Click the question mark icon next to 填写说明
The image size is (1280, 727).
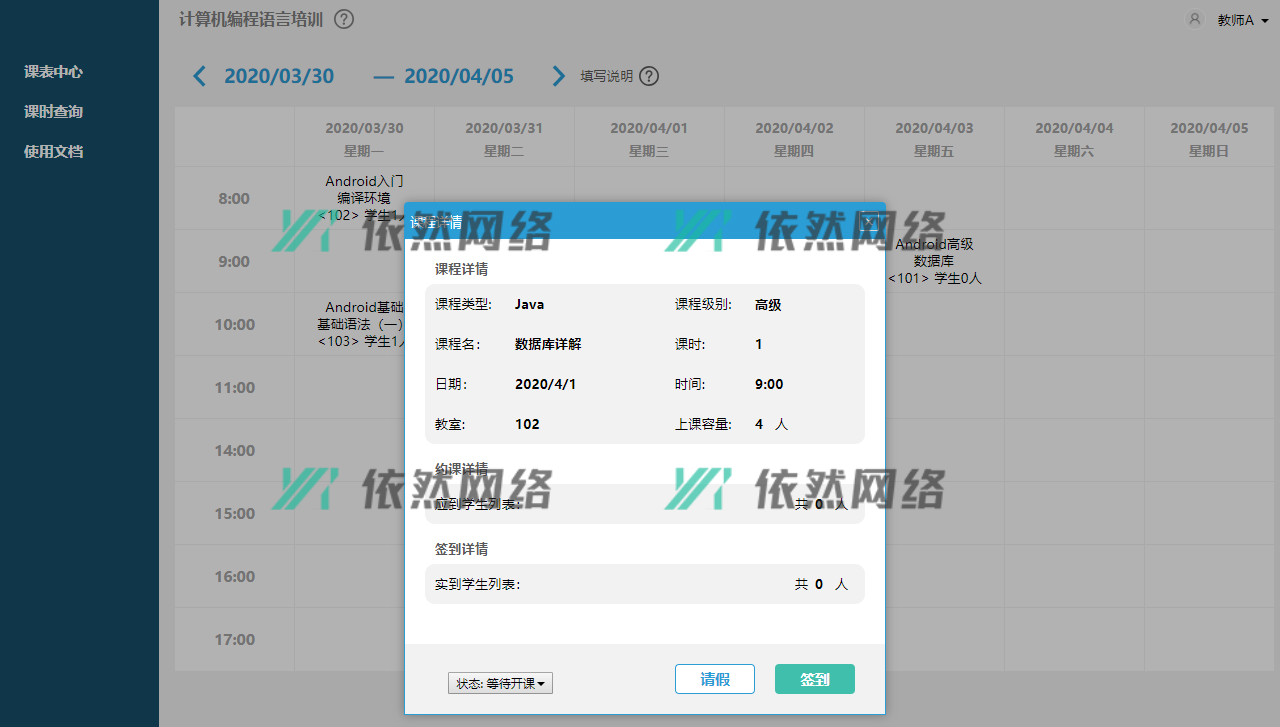pos(649,76)
